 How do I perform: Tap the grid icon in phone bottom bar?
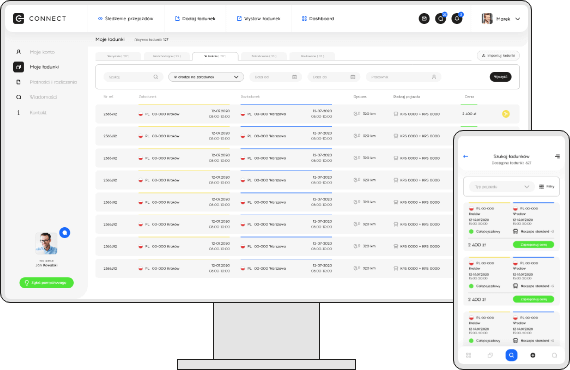point(468,355)
